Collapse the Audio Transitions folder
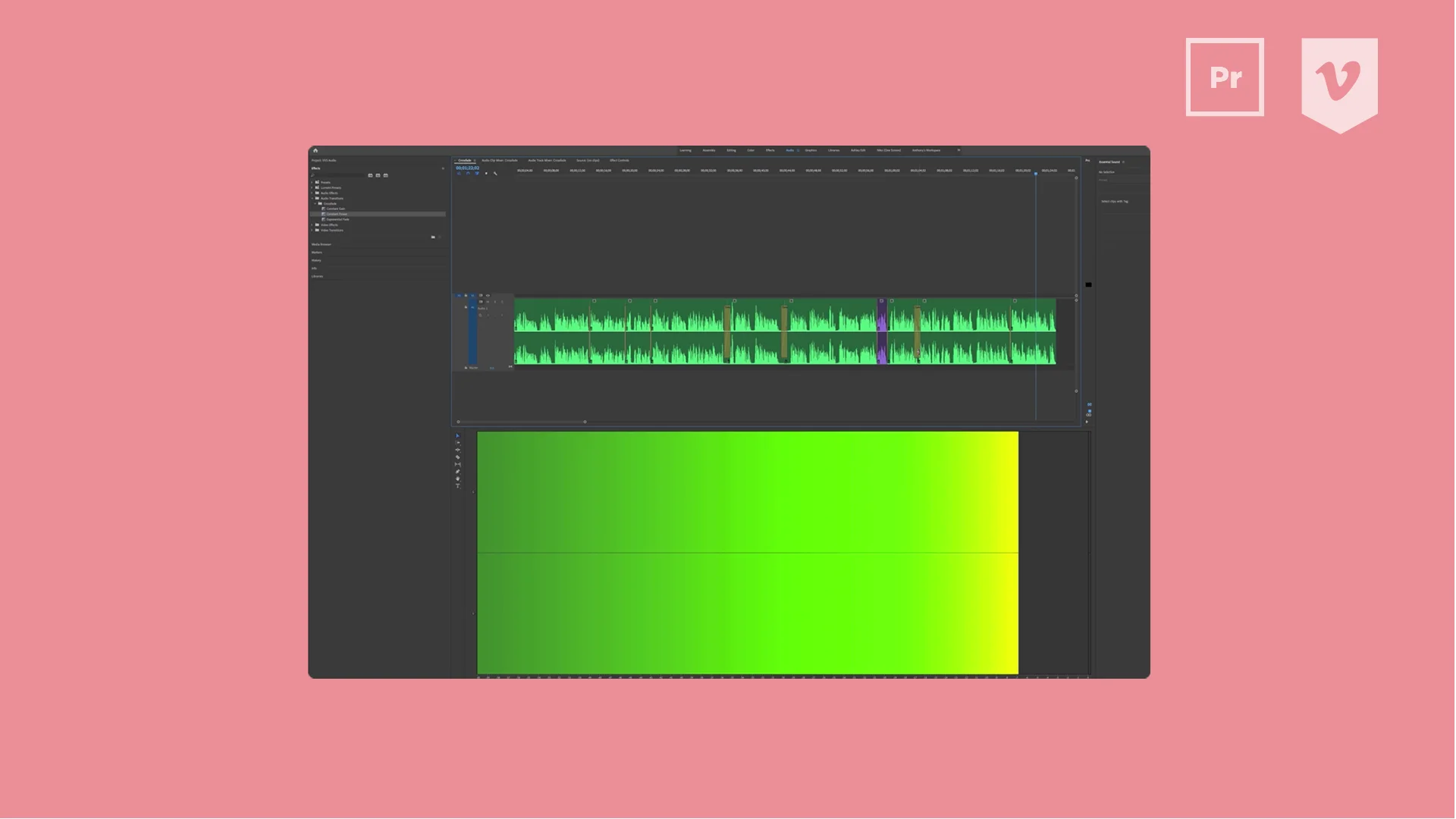 click(312, 199)
